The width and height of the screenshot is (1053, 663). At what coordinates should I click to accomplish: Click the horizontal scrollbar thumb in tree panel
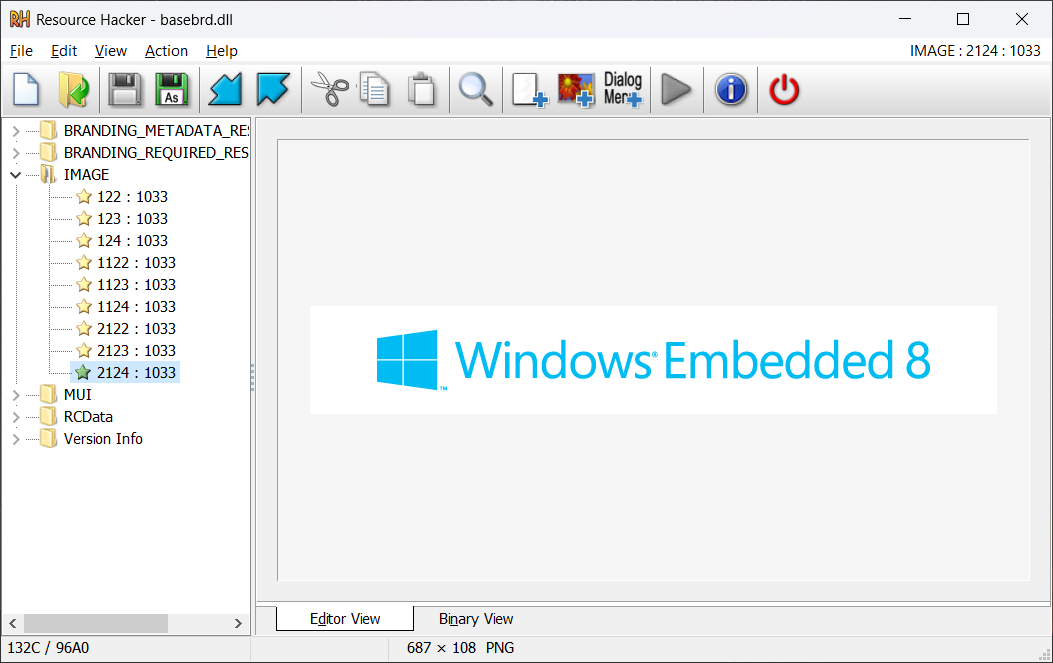point(96,623)
